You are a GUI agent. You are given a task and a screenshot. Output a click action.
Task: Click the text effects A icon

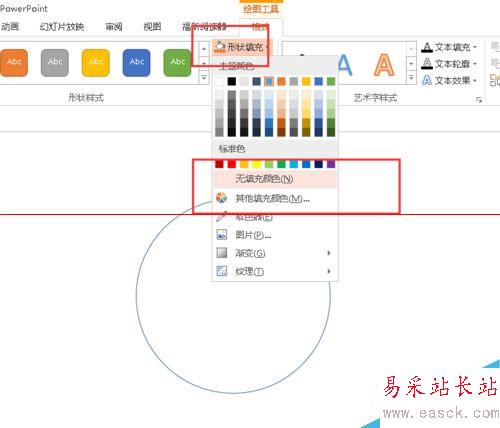point(427,80)
